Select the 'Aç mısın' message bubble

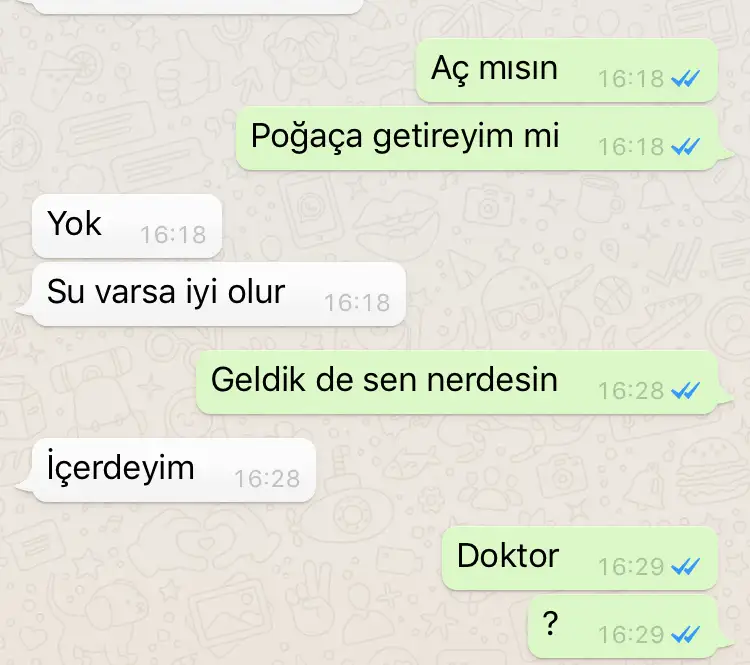tap(567, 70)
